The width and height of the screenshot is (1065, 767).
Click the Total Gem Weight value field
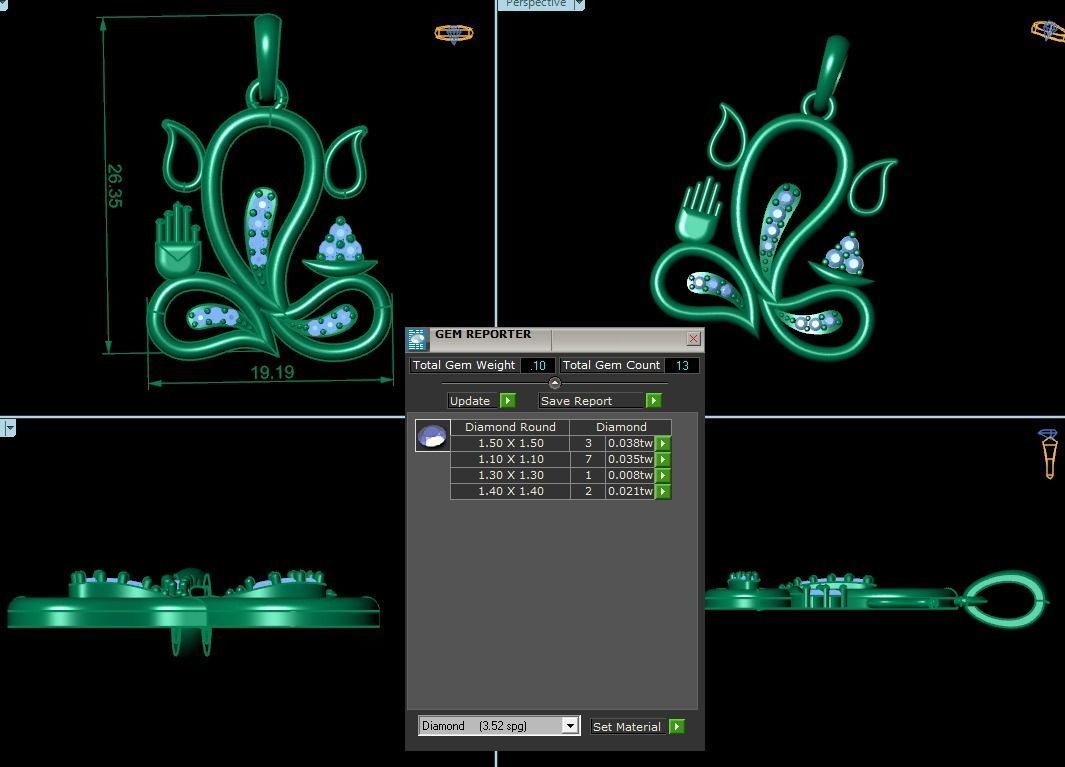point(538,366)
